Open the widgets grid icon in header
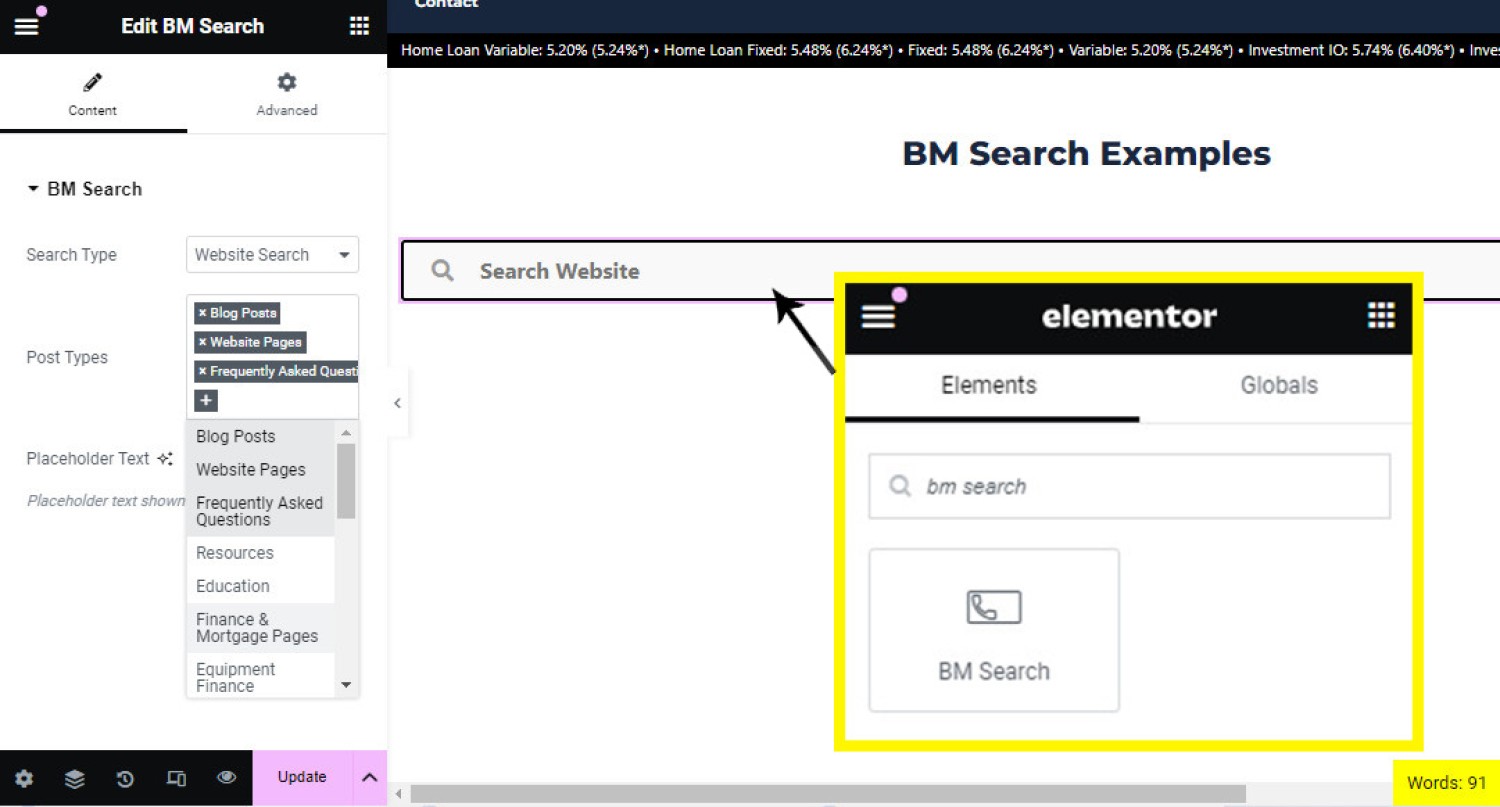 [359, 27]
